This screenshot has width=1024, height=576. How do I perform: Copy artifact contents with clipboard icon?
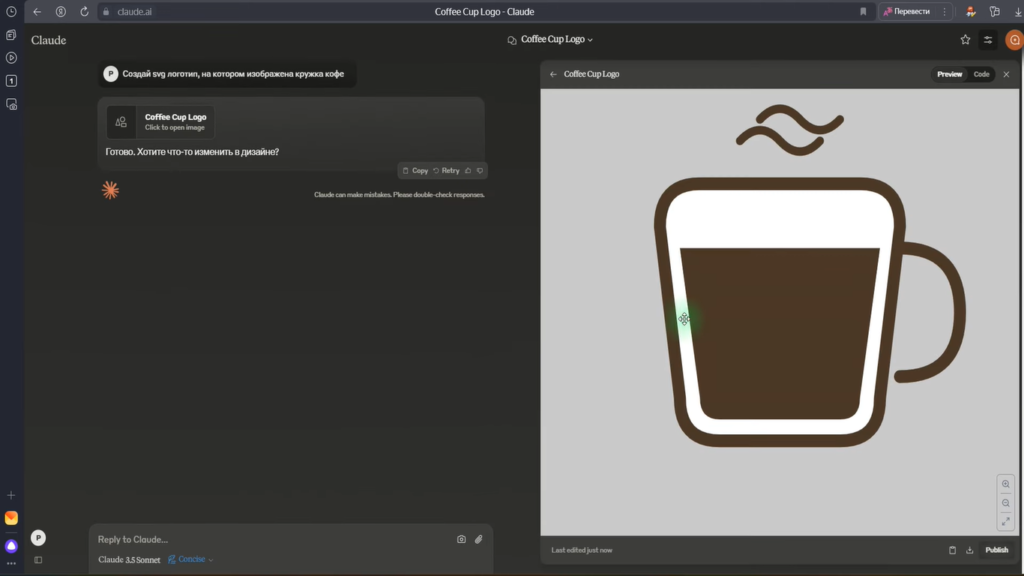pyautogui.click(x=952, y=550)
